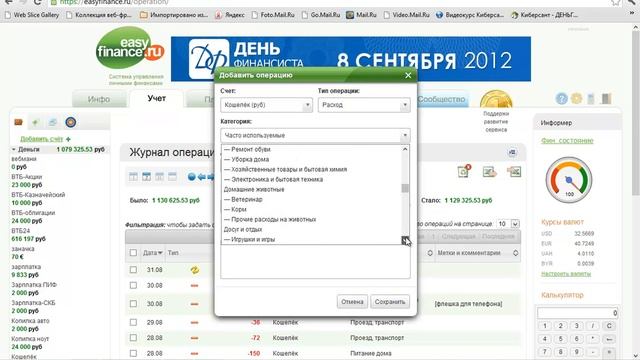Sort the Метки и комментарии column
This screenshot has width=640, height=360.
(x=515, y=253)
